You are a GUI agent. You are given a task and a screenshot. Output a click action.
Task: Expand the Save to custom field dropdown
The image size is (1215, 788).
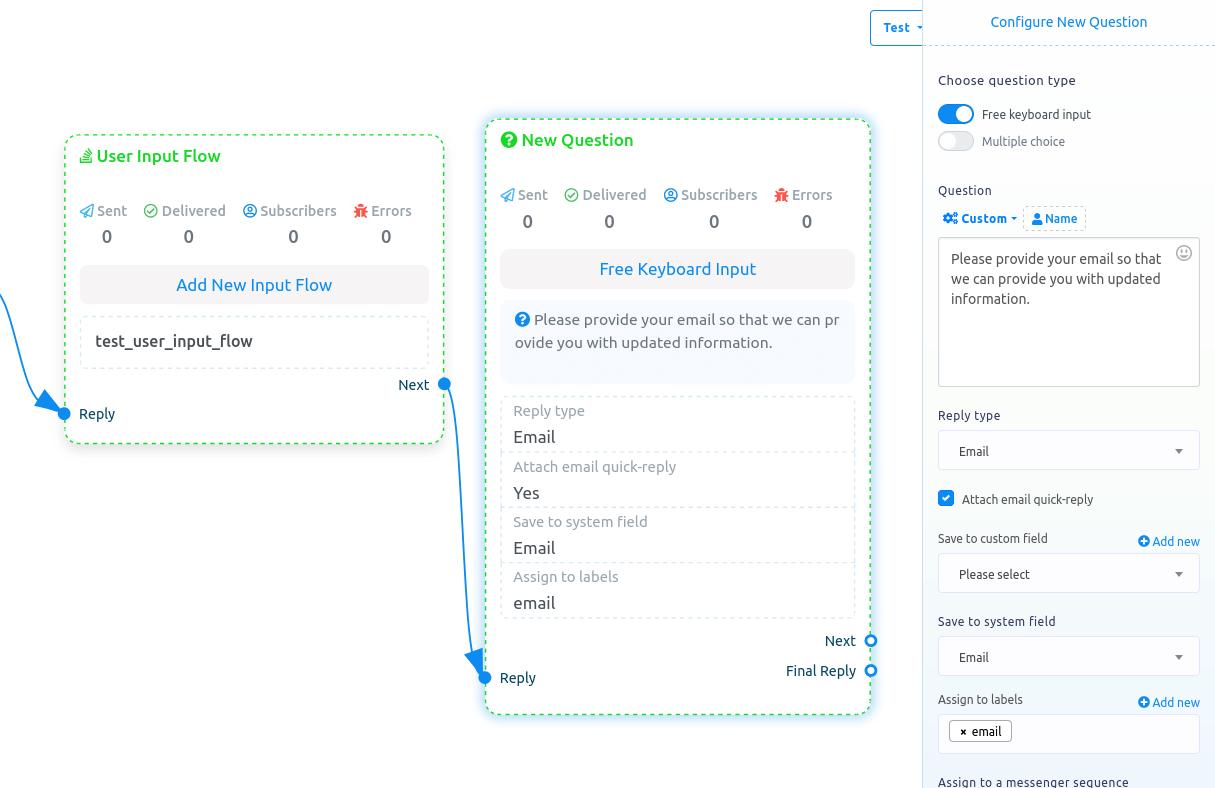1068,574
